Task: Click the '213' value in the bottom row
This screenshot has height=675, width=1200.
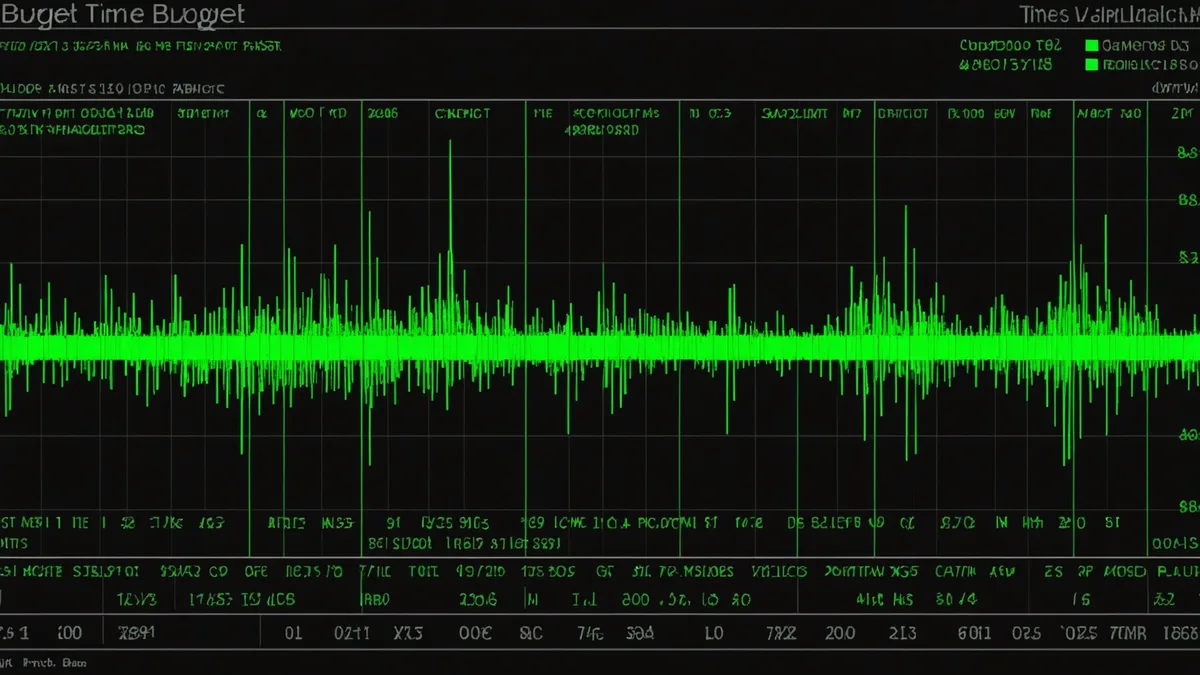Action: pos(901,633)
